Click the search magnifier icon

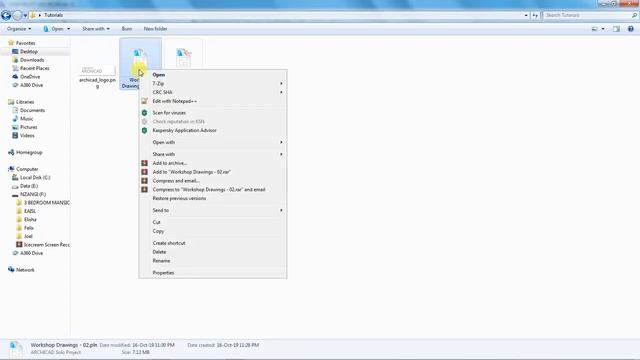coord(634,15)
